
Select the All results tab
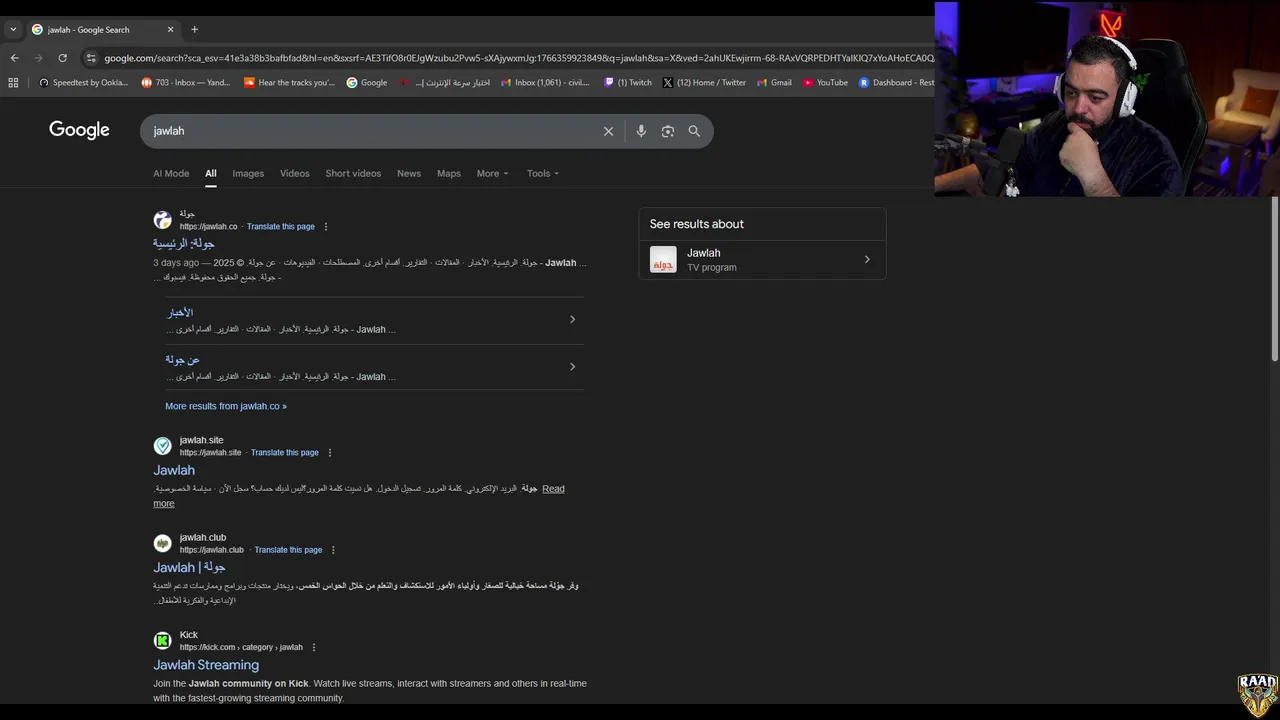[x=211, y=173]
